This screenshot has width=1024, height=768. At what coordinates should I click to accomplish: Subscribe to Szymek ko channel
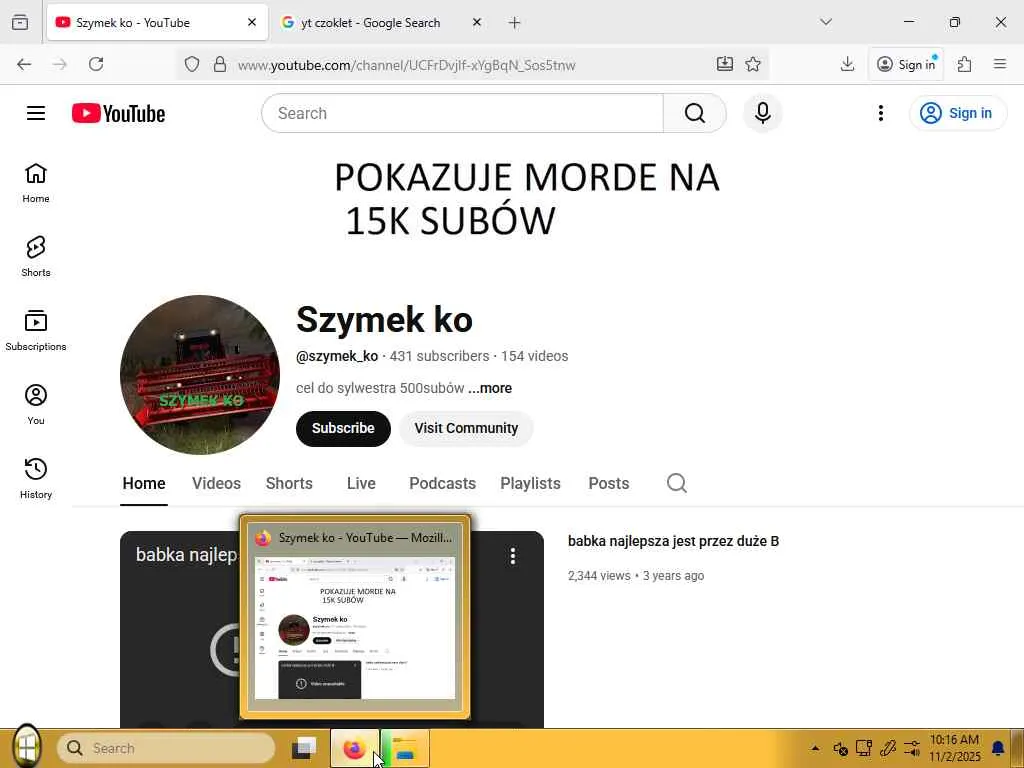[343, 428]
